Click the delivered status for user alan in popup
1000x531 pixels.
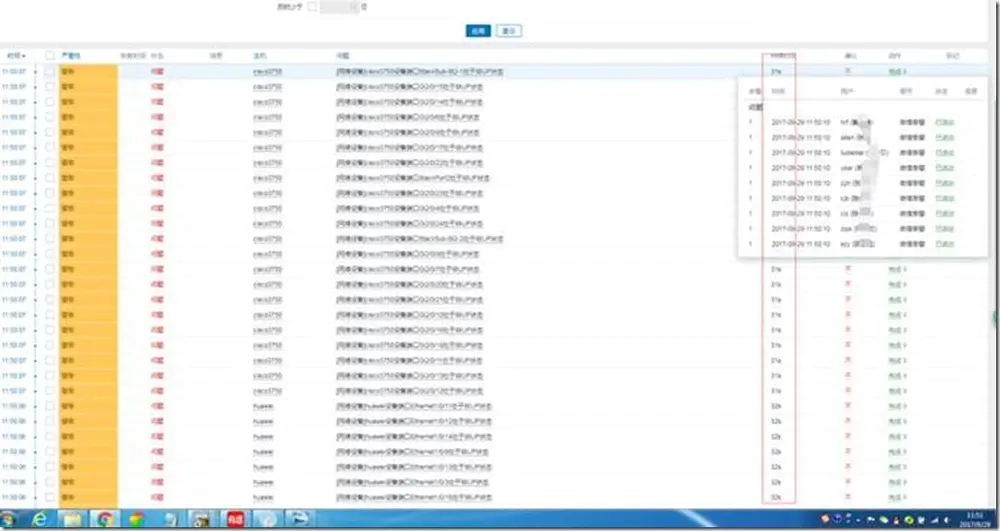click(945, 137)
